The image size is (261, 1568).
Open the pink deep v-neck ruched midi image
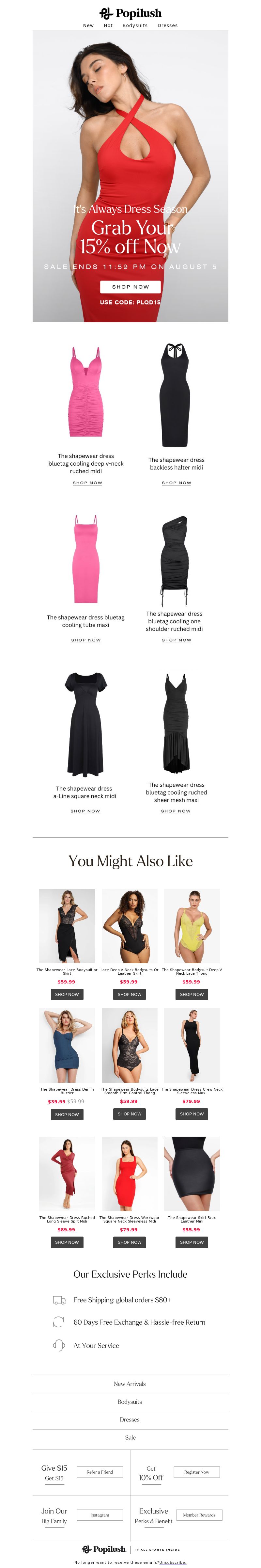pyautogui.click(x=86, y=392)
